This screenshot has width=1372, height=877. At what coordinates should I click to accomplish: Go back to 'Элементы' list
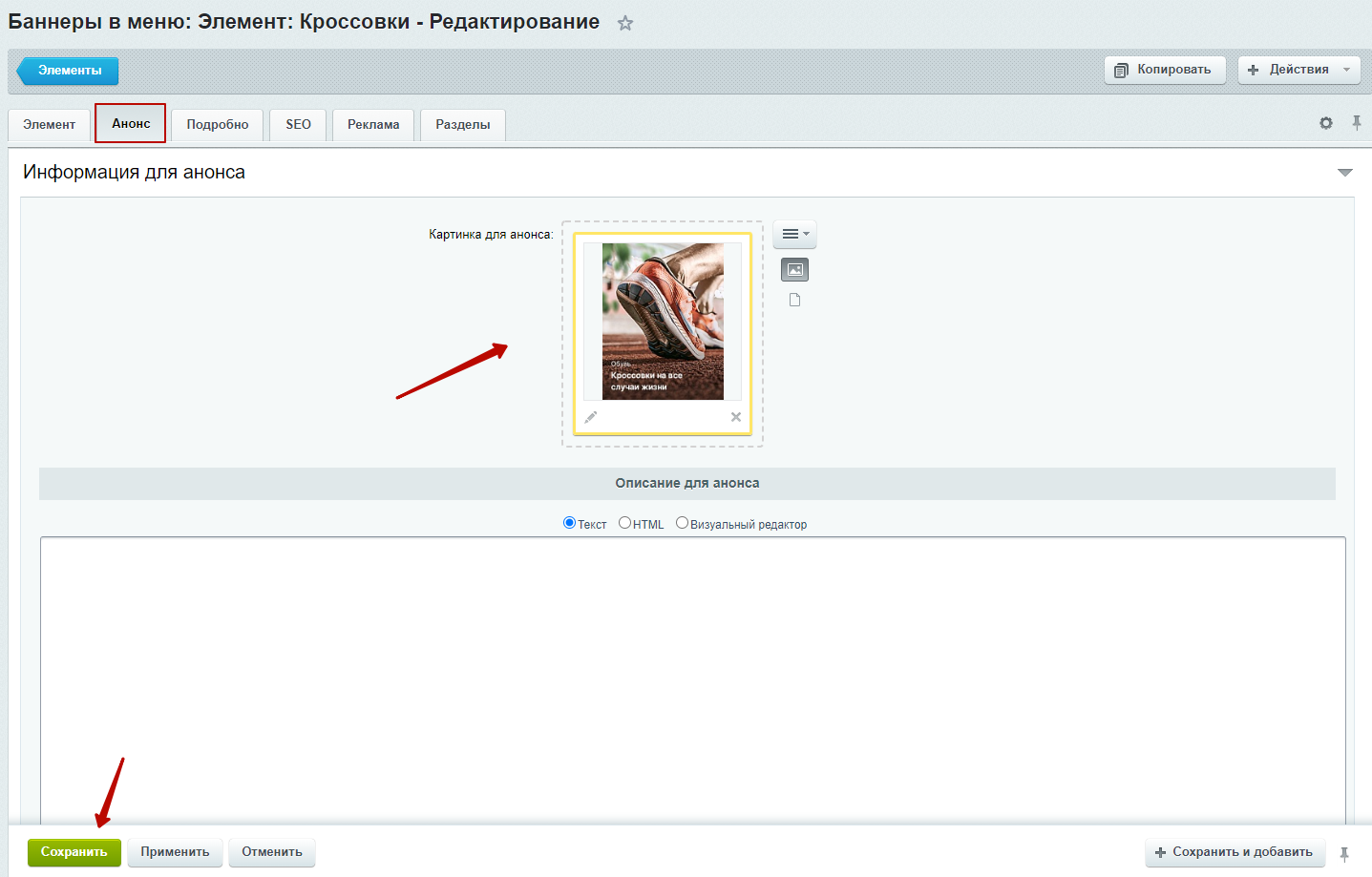pyautogui.click(x=68, y=71)
